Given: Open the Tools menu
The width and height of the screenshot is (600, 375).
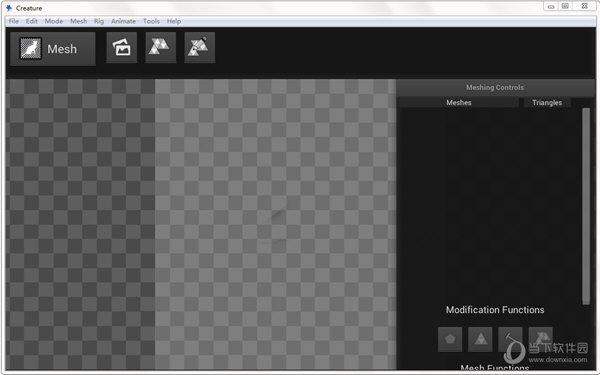Looking at the screenshot, I should pos(152,21).
